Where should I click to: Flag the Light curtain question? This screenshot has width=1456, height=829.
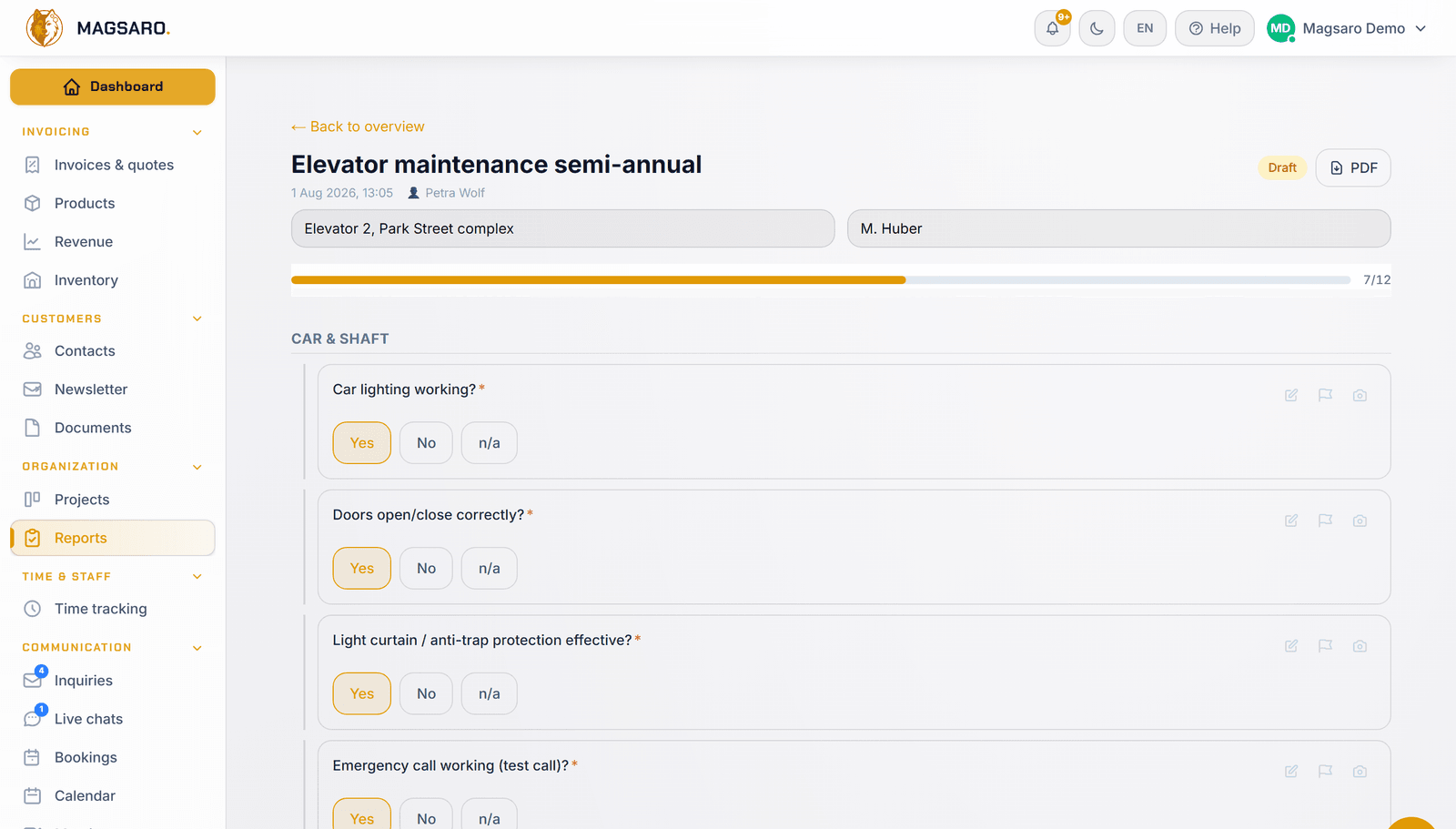1325,646
